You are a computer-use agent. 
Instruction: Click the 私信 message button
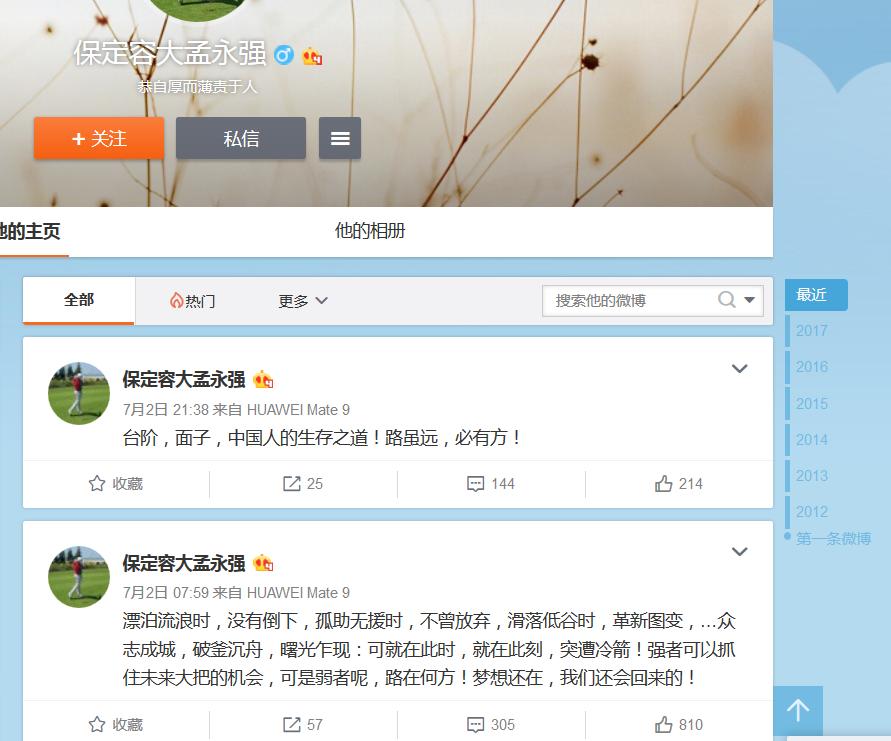pyautogui.click(x=241, y=139)
